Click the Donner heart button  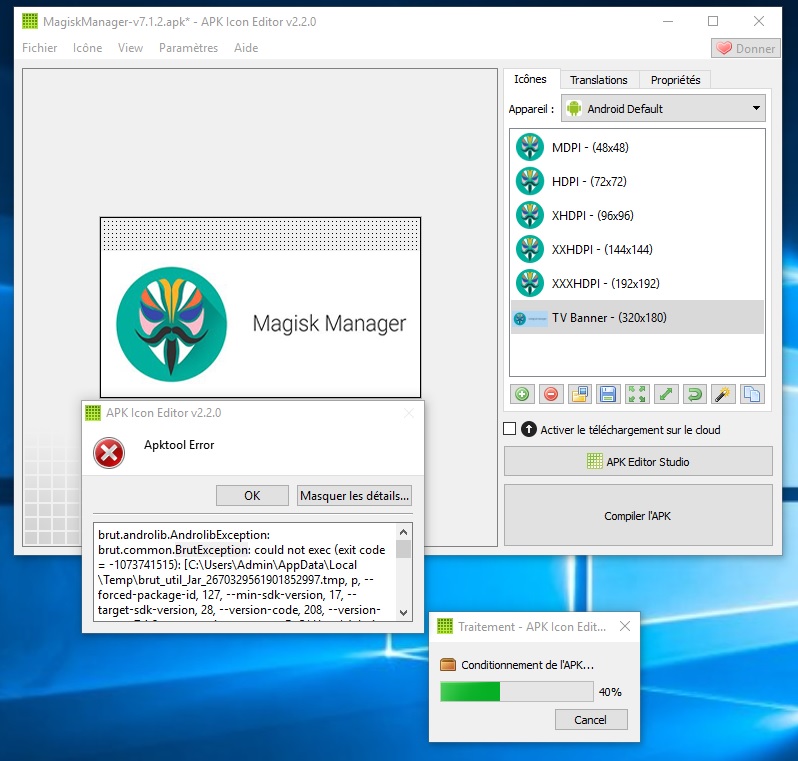(x=746, y=48)
